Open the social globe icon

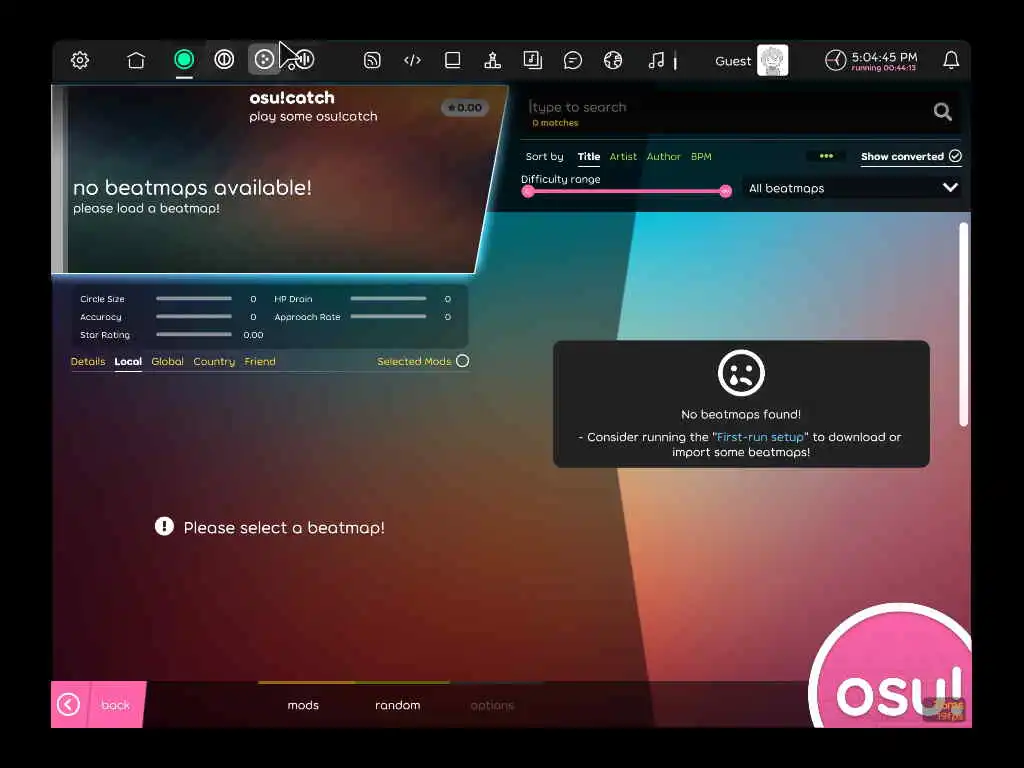tap(613, 61)
